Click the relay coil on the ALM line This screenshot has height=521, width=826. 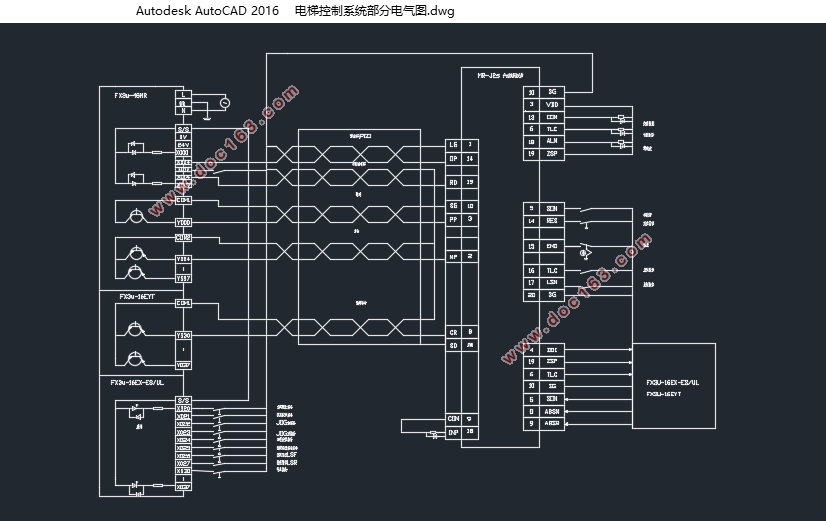click(x=622, y=142)
